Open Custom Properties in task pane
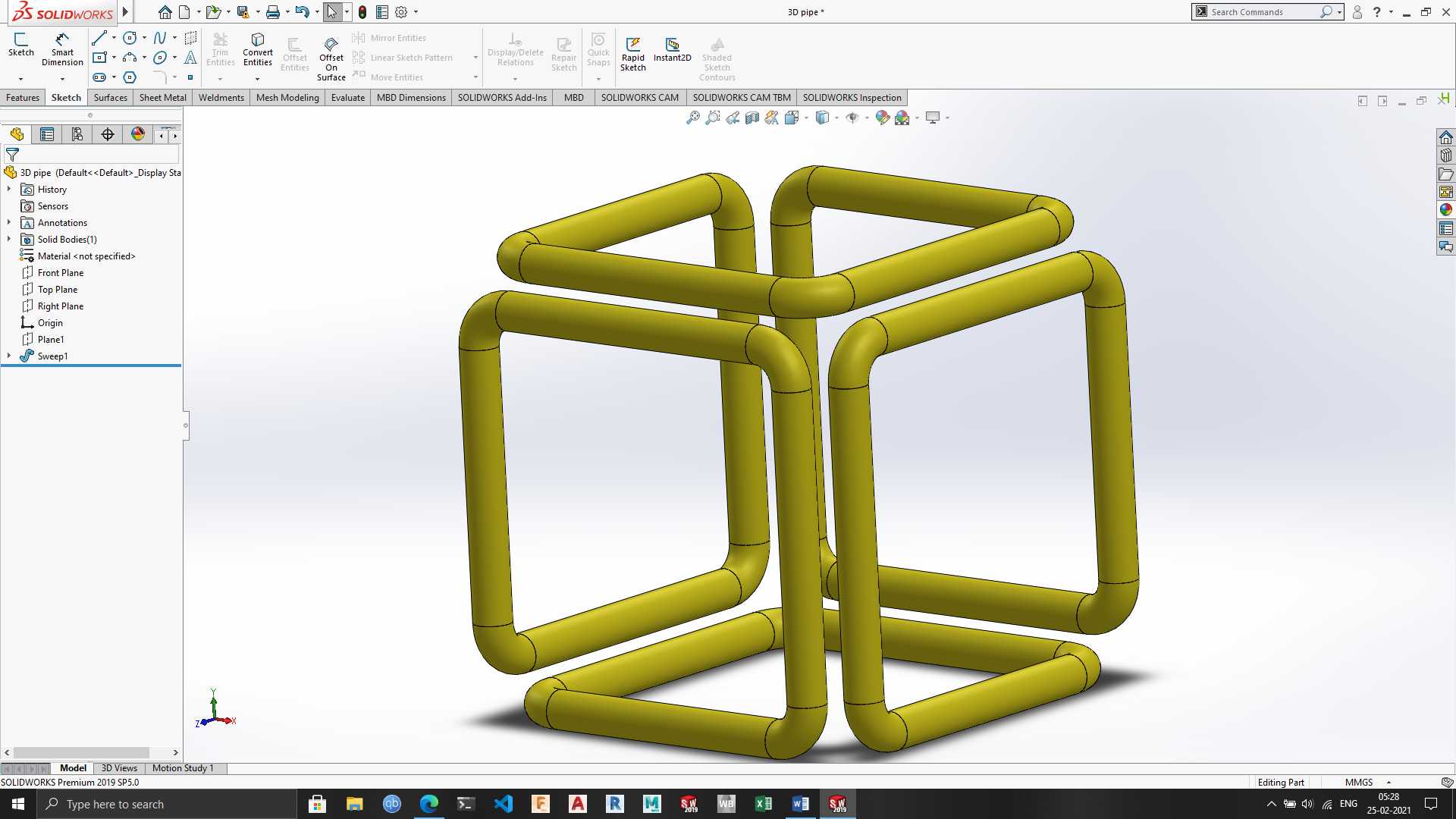This screenshot has width=1456, height=819. [1446, 228]
